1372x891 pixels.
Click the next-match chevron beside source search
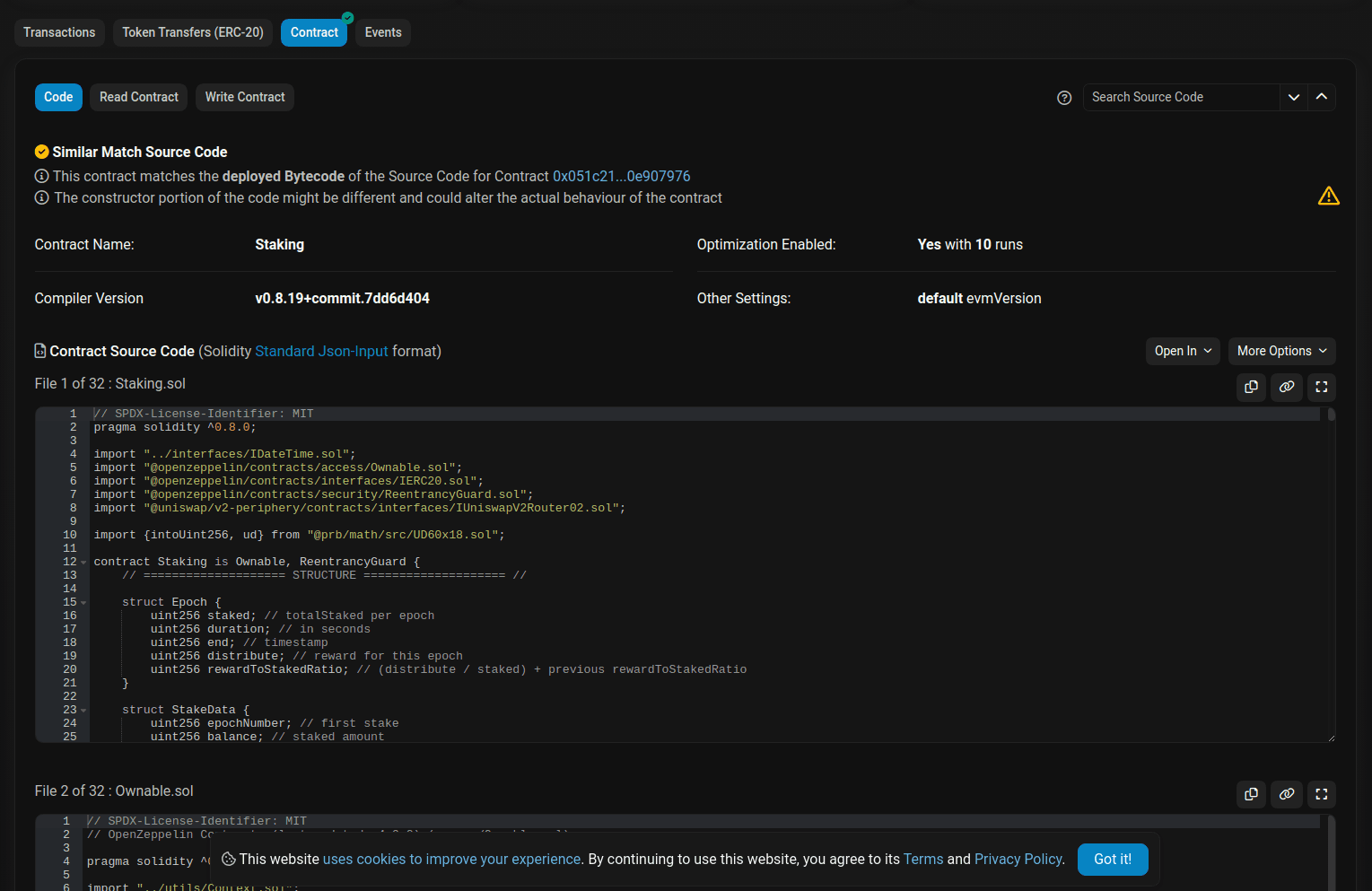point(1293,97)
